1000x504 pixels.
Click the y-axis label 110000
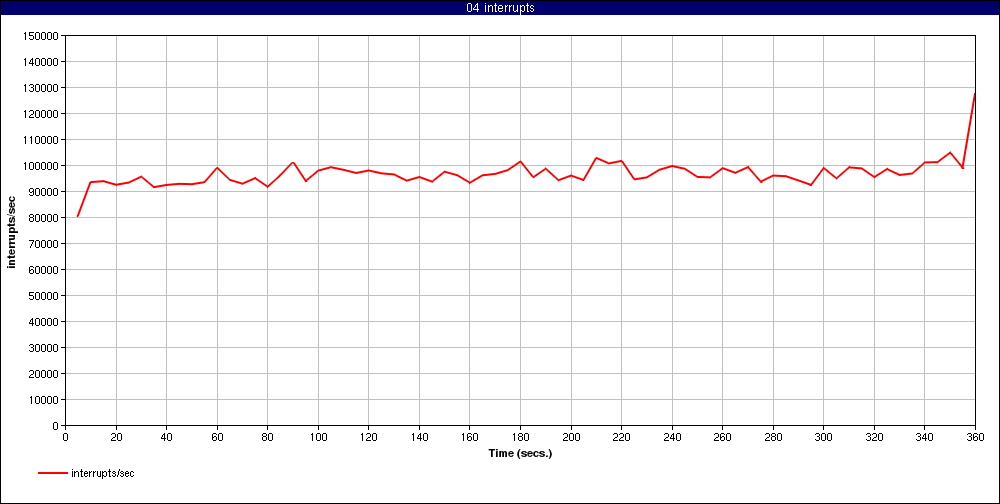click(x=40, y=140)
